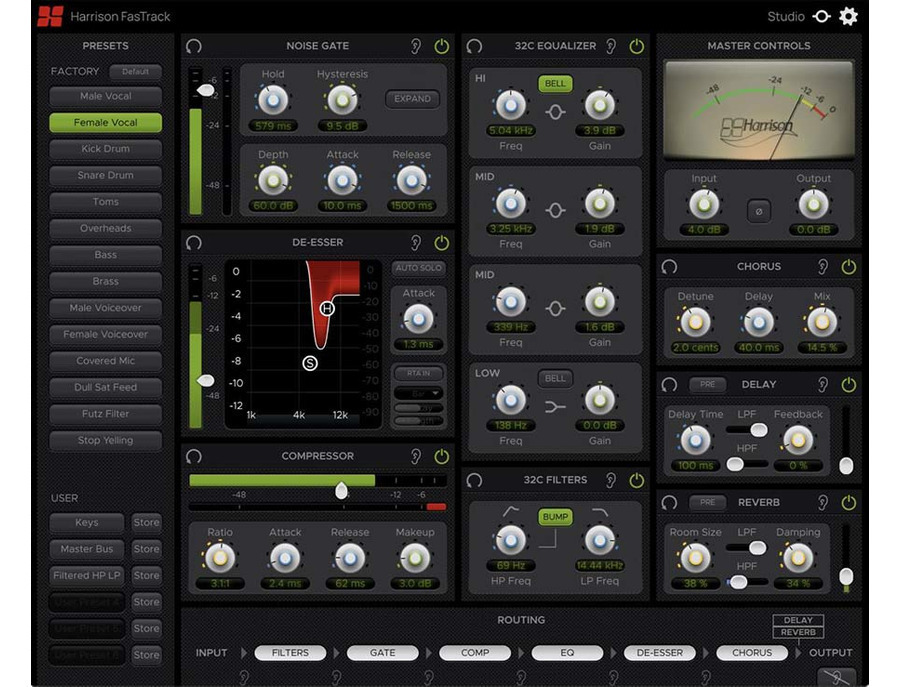
Task: Set Delay to PRE routing
Action: point(707,385)
